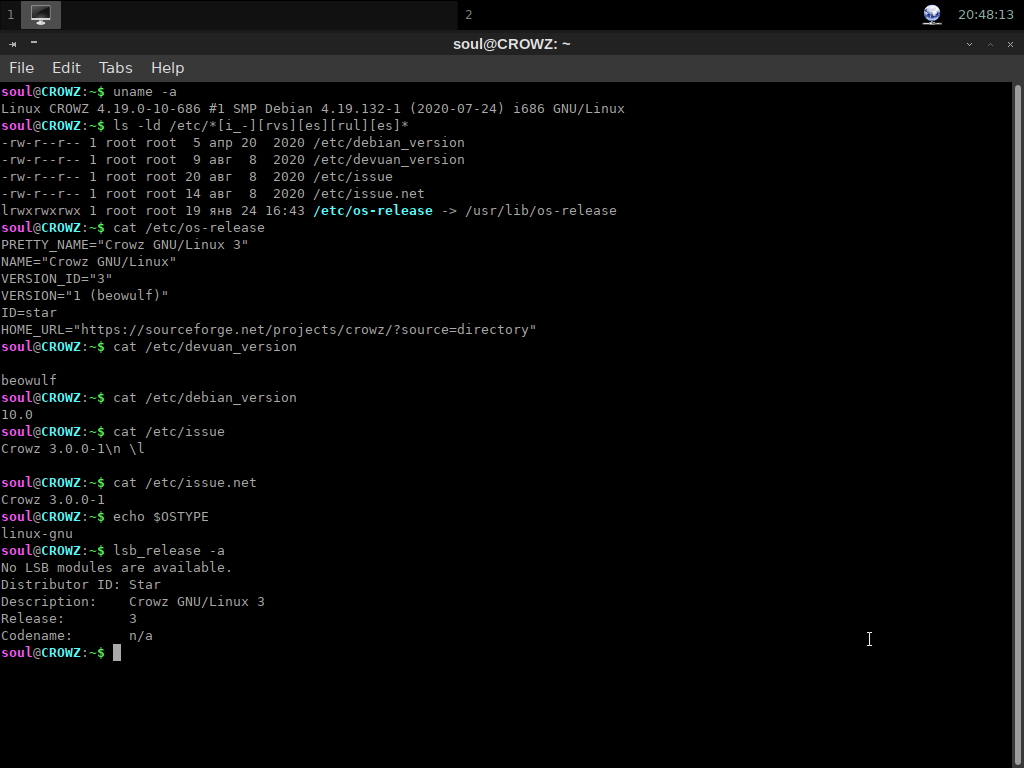Click the cat /etc/issue.net command
Image resolution: width=1024 pixels, height=768 pixels.
[185, 483]
